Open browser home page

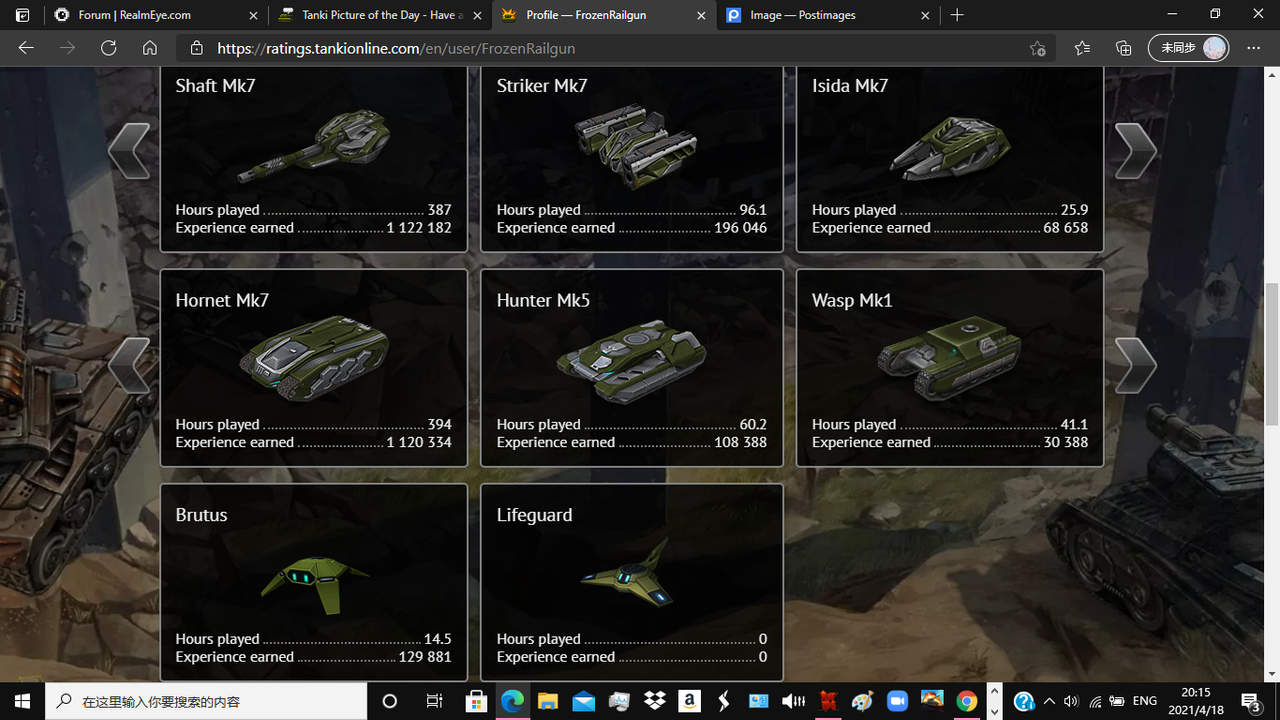pyautogui.click(x=150, y=48)
